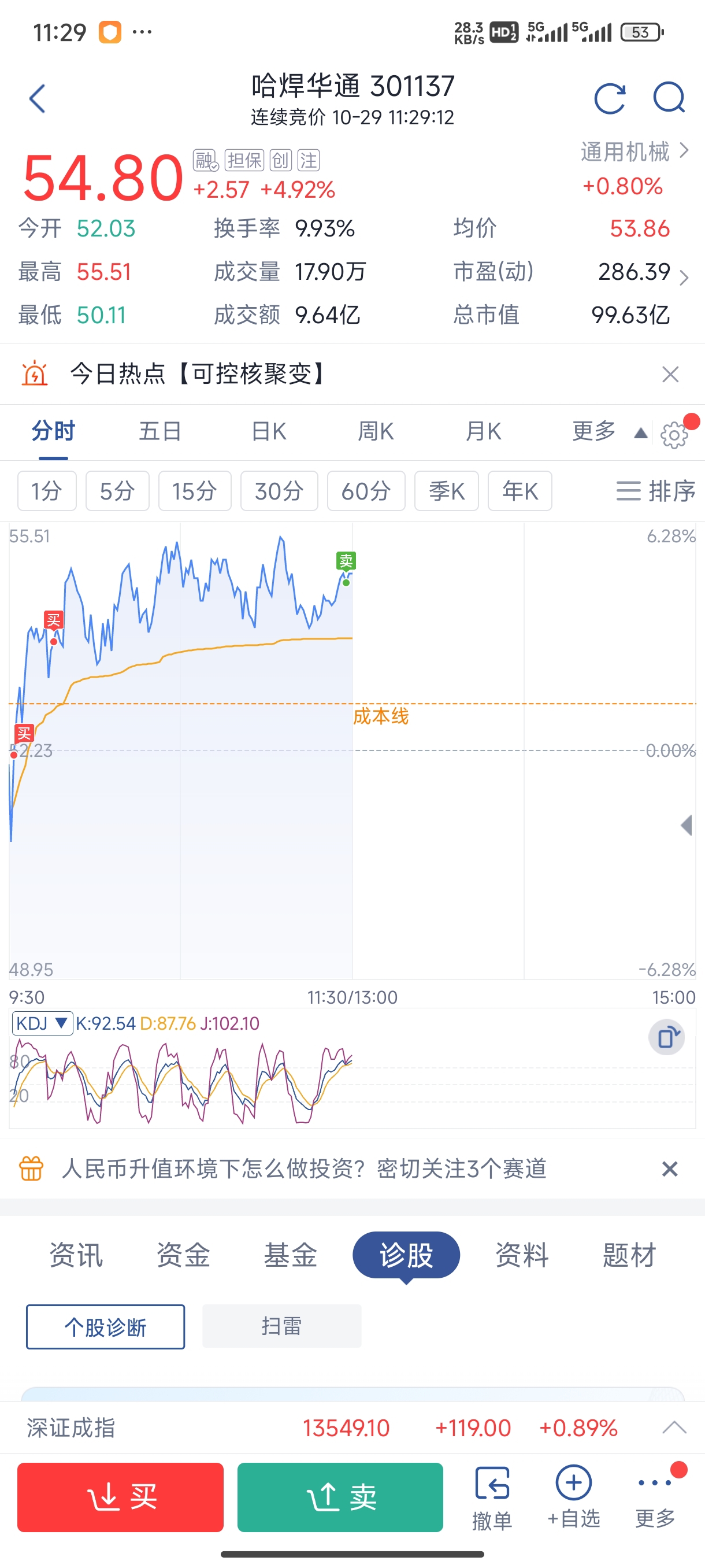Open the 排序 sort options
Viewport: 705px width, 1568px height.
(x=656, y=491)
